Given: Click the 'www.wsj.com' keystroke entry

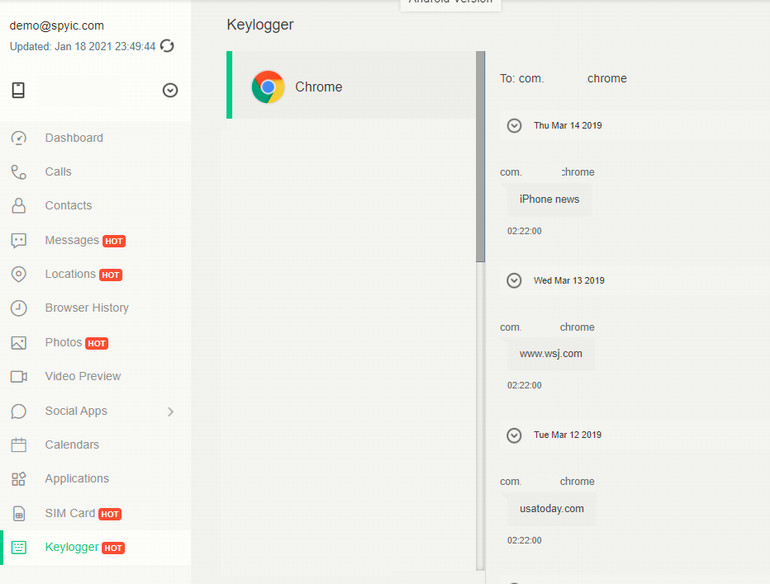Looking at the screenshot, I should 550,354.
